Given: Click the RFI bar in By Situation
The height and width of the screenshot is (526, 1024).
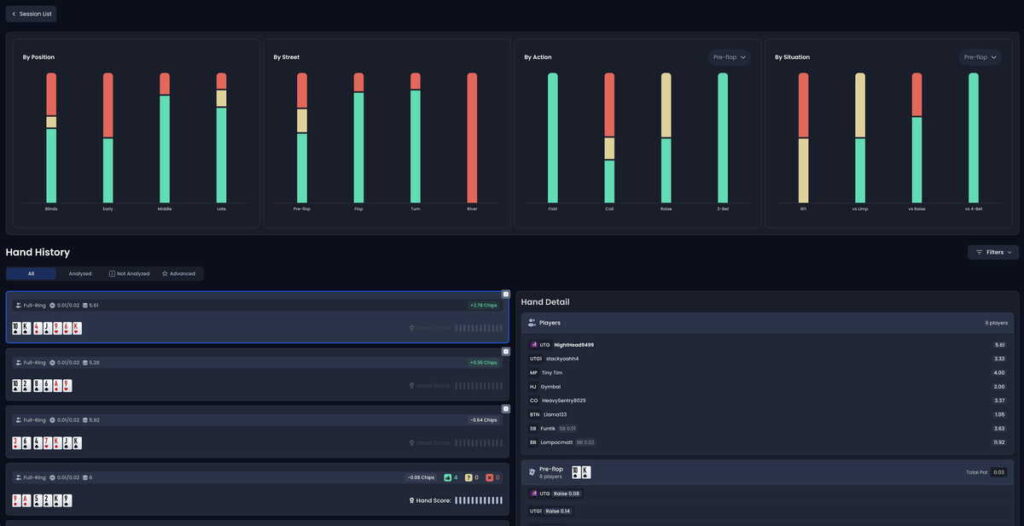Looking at the screenshot, I should (x=803, y=138).
